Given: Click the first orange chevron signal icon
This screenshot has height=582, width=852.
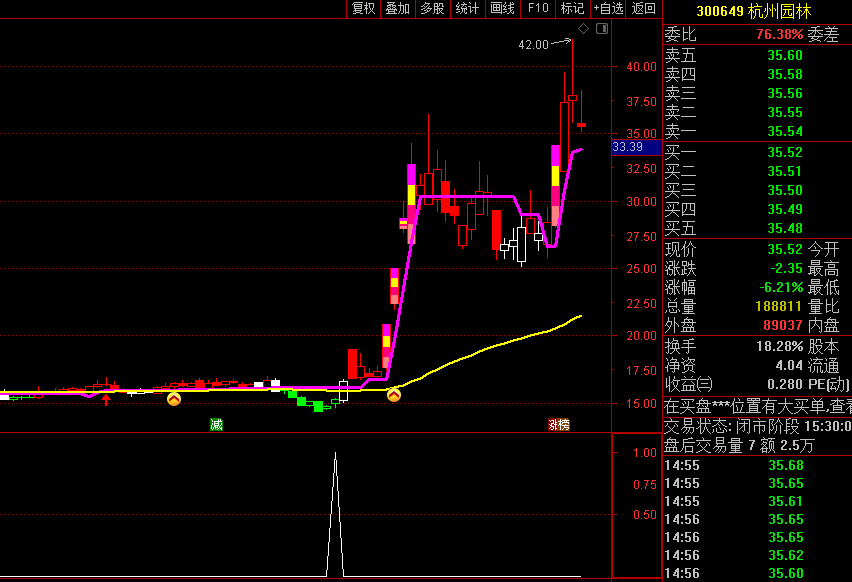Looking at the screenshot, I should pos(174,399).
